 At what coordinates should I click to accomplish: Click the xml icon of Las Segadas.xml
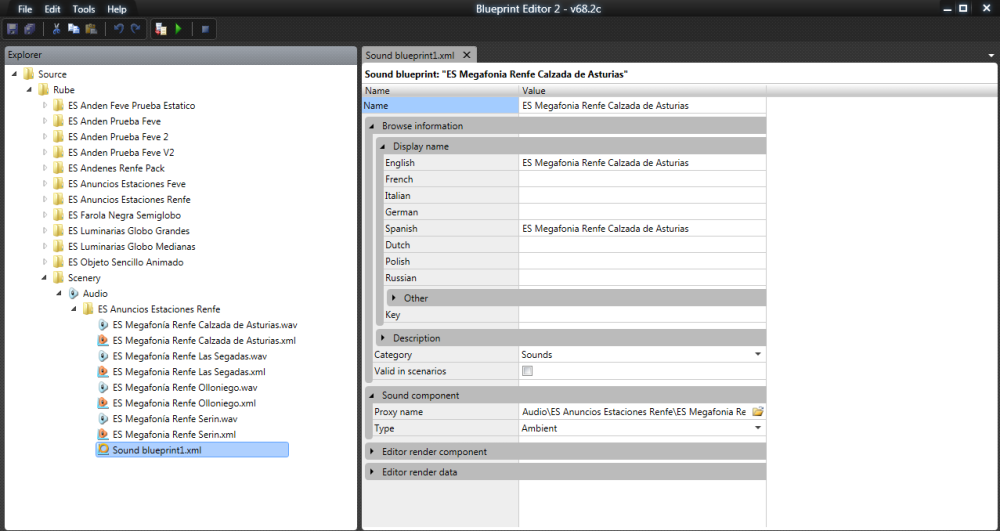pyautogui.click(x=103, y=372)
